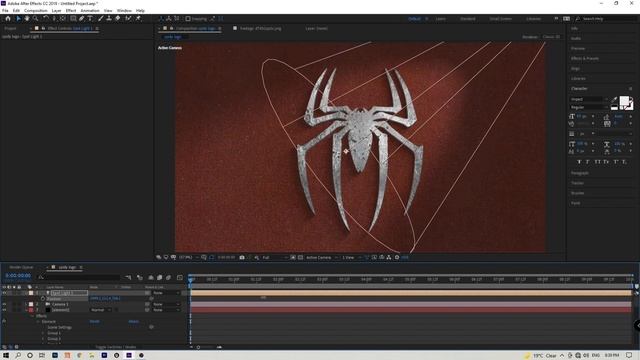The image size is (640, 360).
Task: Open the Composition menu
Action: tap(36, 10)
